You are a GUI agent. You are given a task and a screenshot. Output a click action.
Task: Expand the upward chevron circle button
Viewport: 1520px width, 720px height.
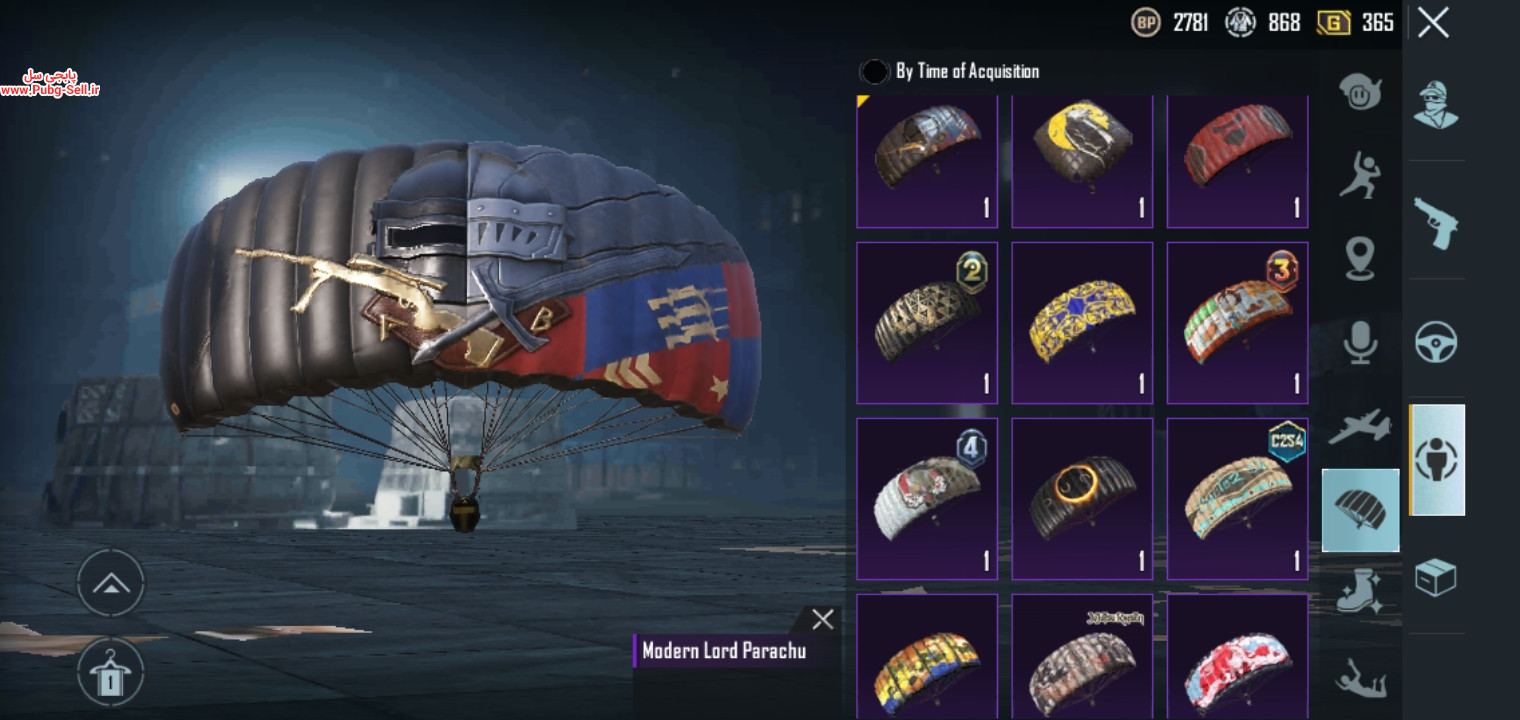[x=111, y=583]
